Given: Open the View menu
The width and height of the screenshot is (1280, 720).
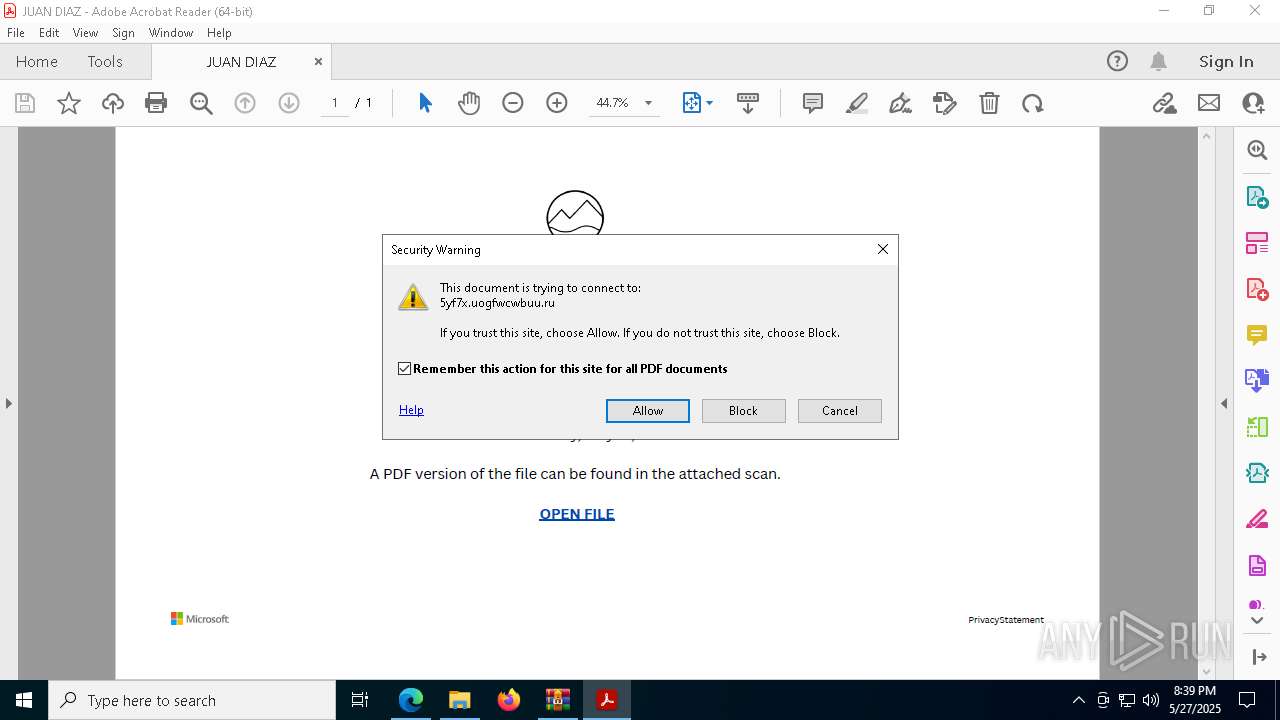Looking at the screenshot, I should click(x=86, y=33).
